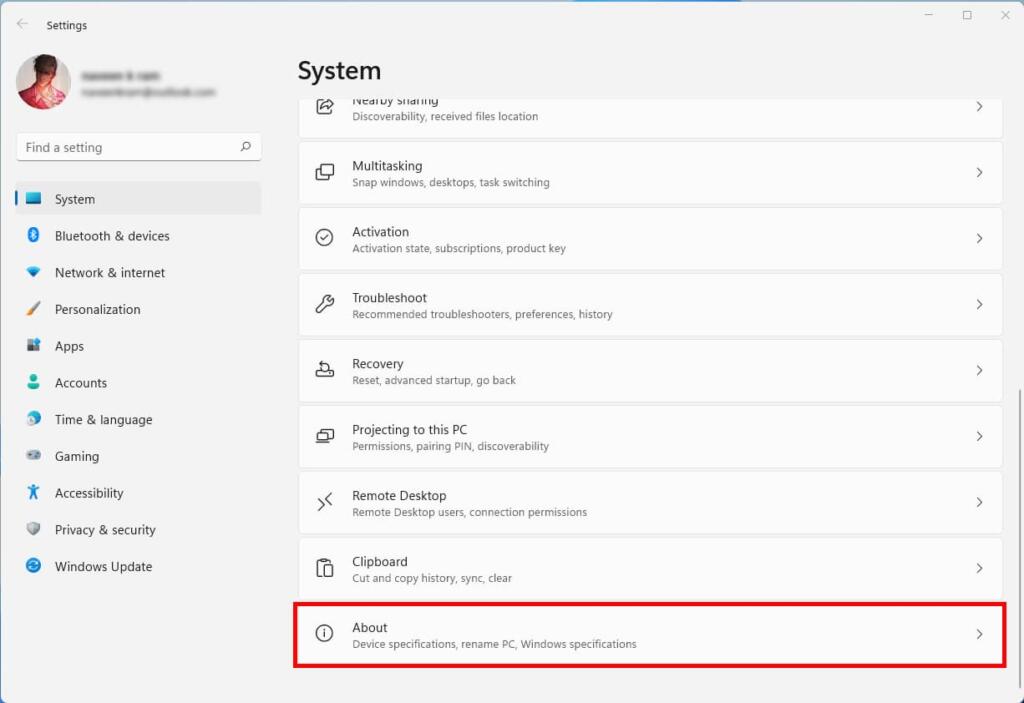The width and height of the screenshot is (1024, 703).
Task: Click the Troubleshoot wrench icon
Action: tap(325, 304)
